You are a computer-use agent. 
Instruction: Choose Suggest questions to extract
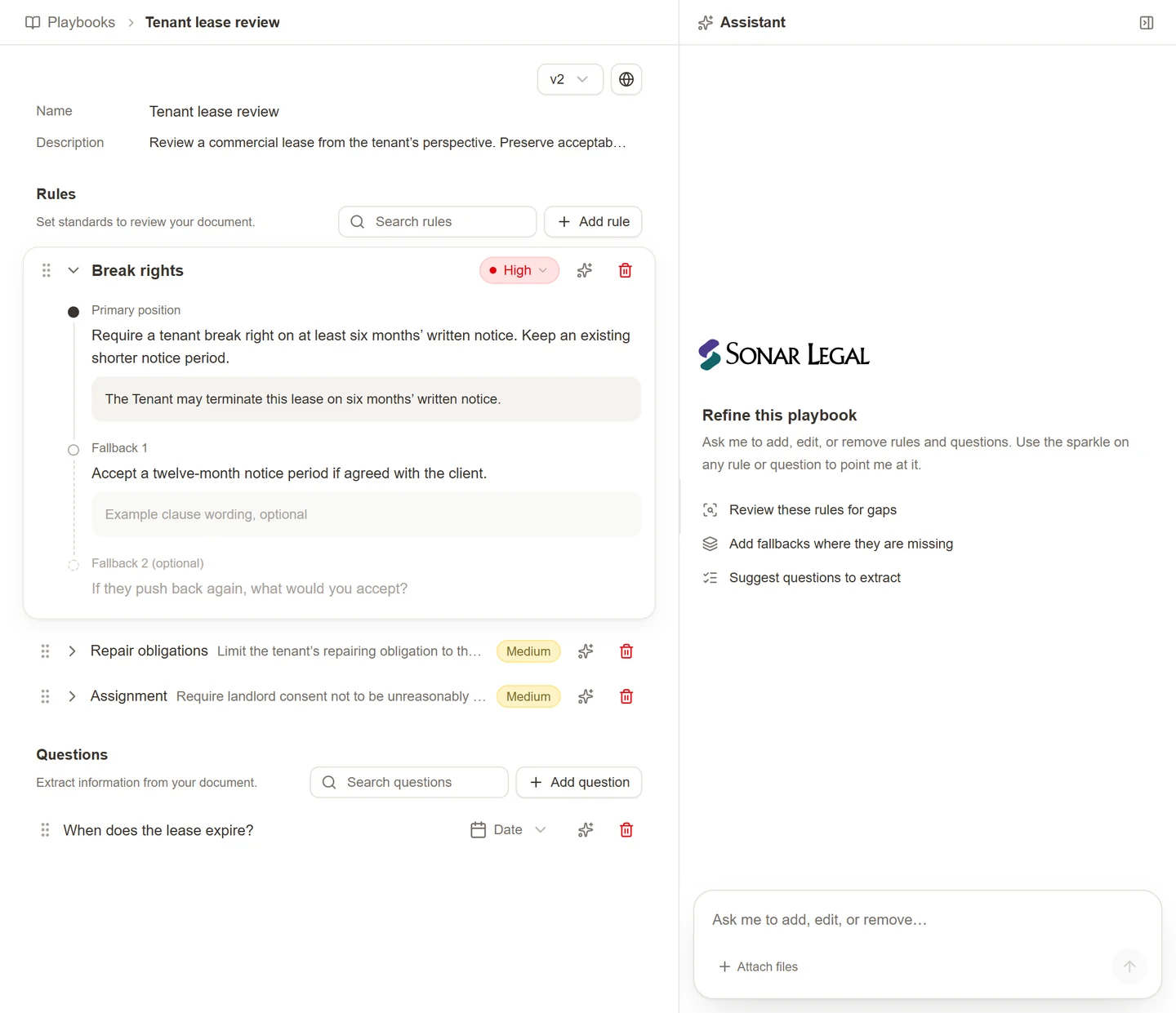[x=802, y=578]
